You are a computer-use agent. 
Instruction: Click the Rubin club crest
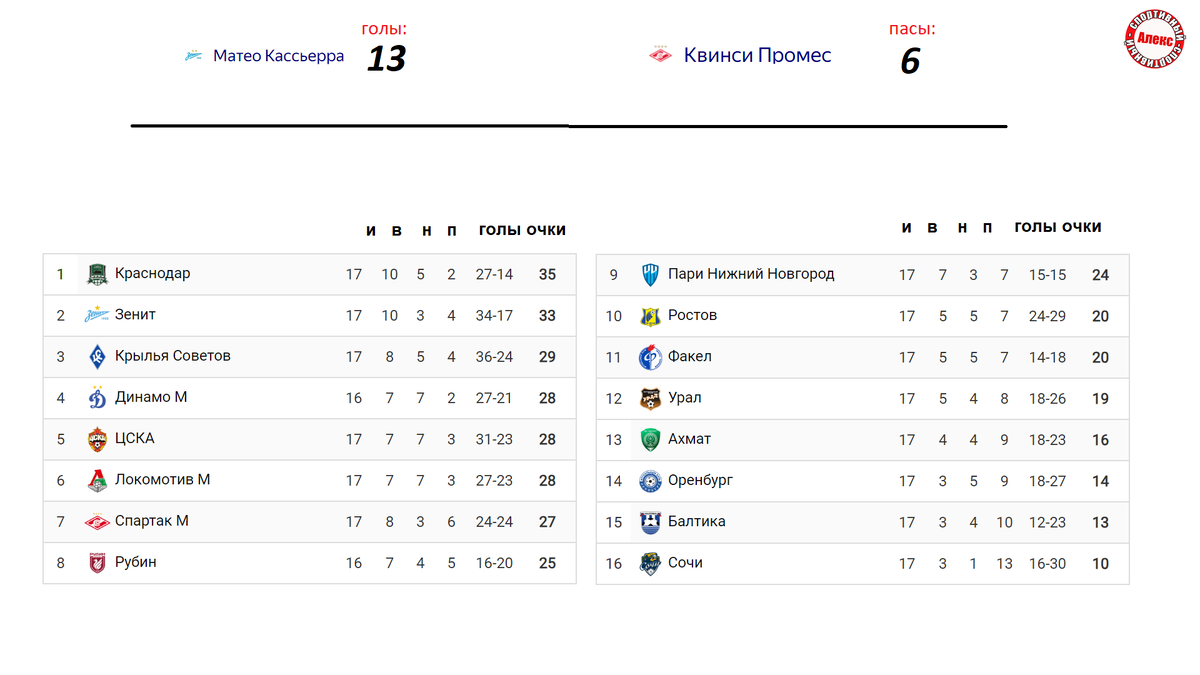pos(97,563)
